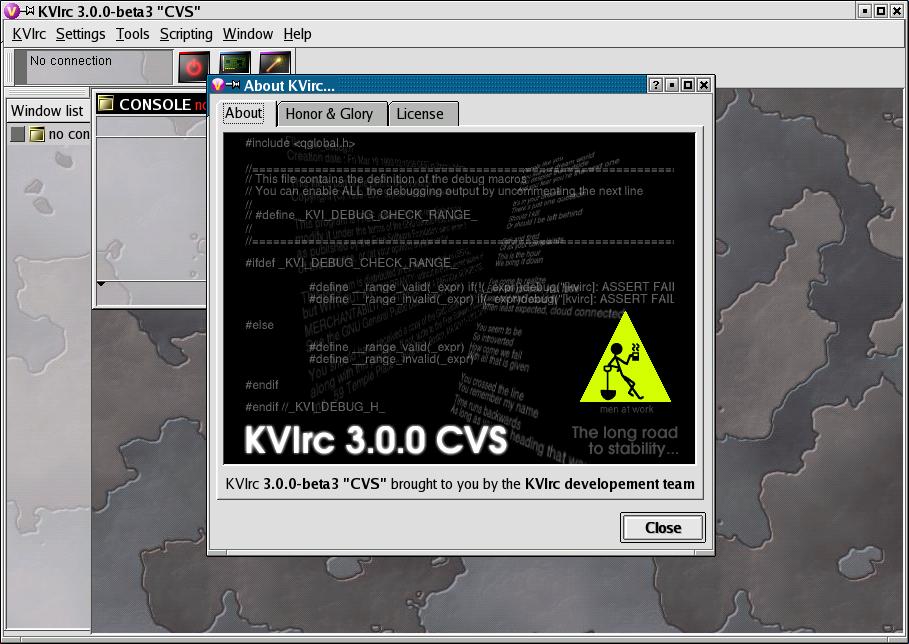Open the Help menu

[297, 34]
